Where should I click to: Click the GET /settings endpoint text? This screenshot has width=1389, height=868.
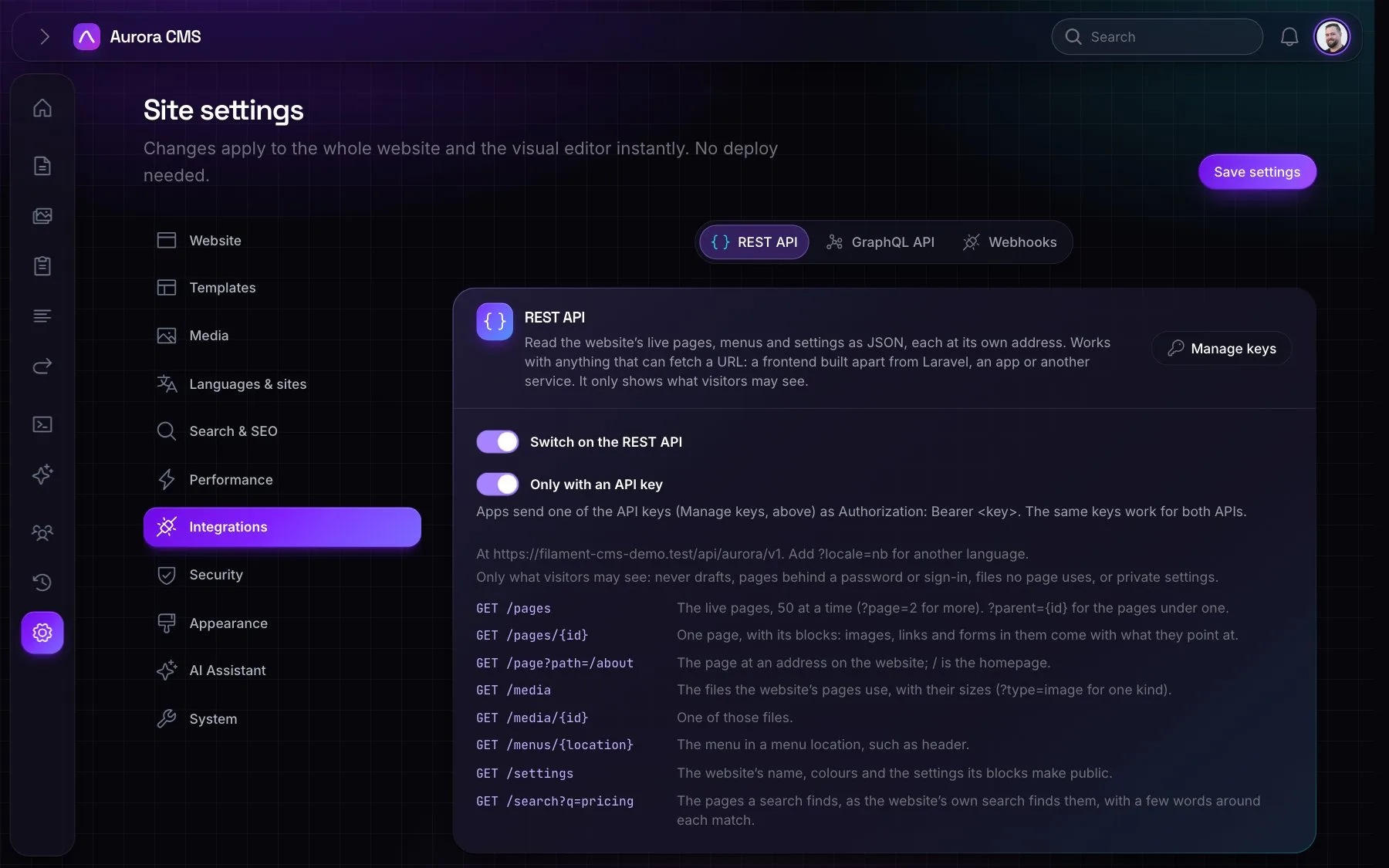(525, 773)
